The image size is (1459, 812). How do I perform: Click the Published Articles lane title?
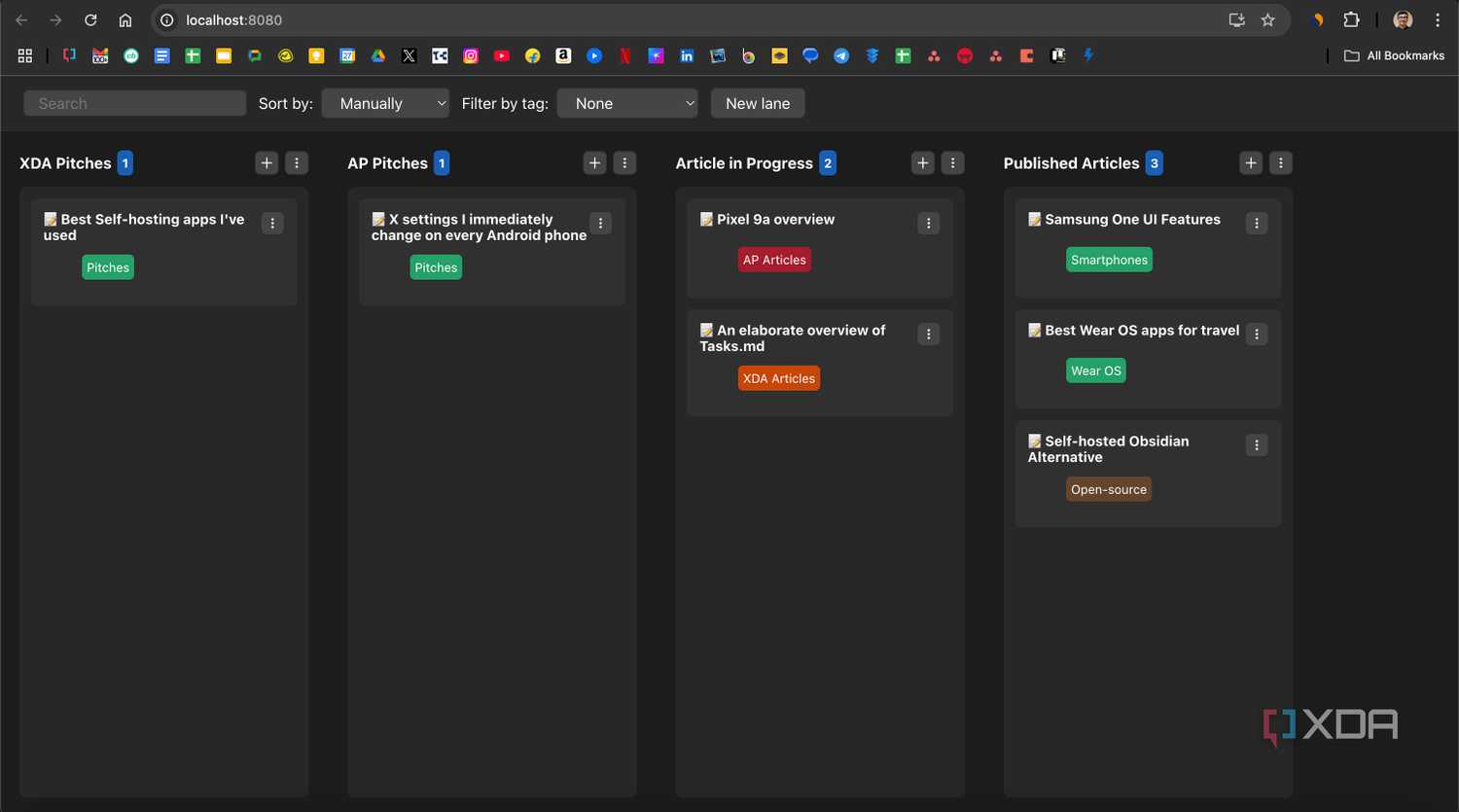1071,163
